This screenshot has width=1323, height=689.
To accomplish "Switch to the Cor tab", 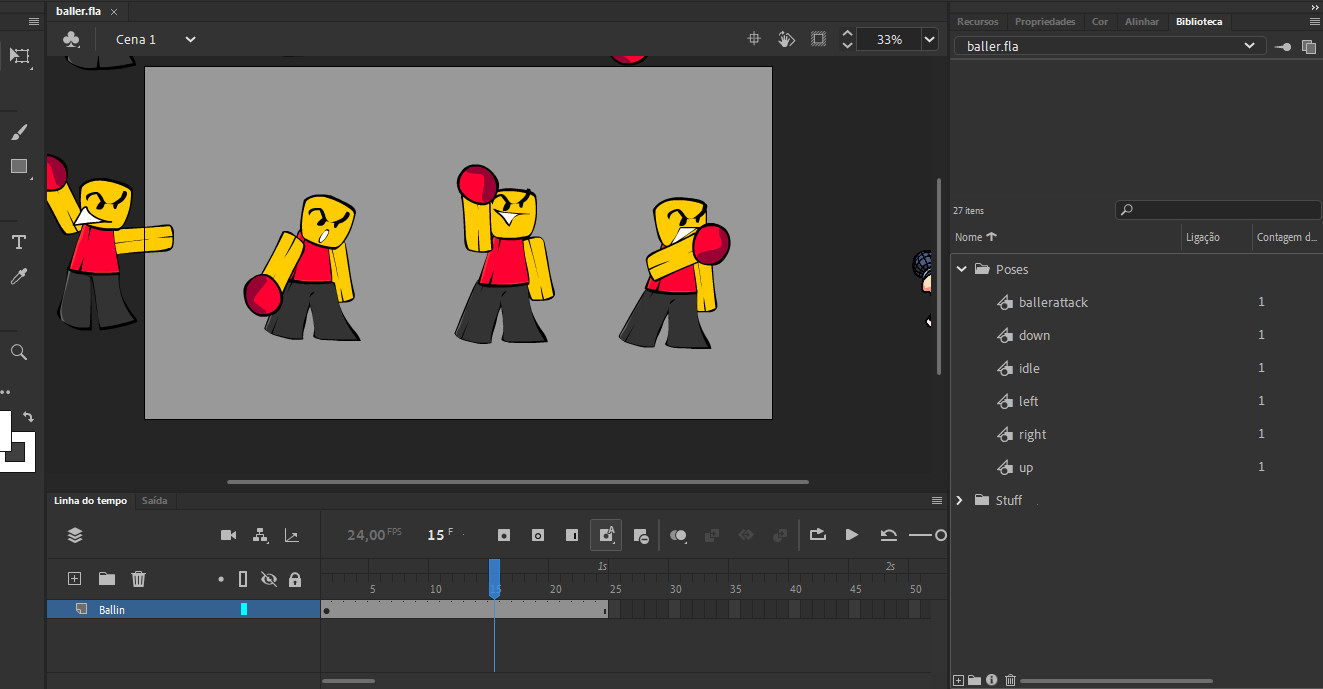I will click(x=1100, y=21).
